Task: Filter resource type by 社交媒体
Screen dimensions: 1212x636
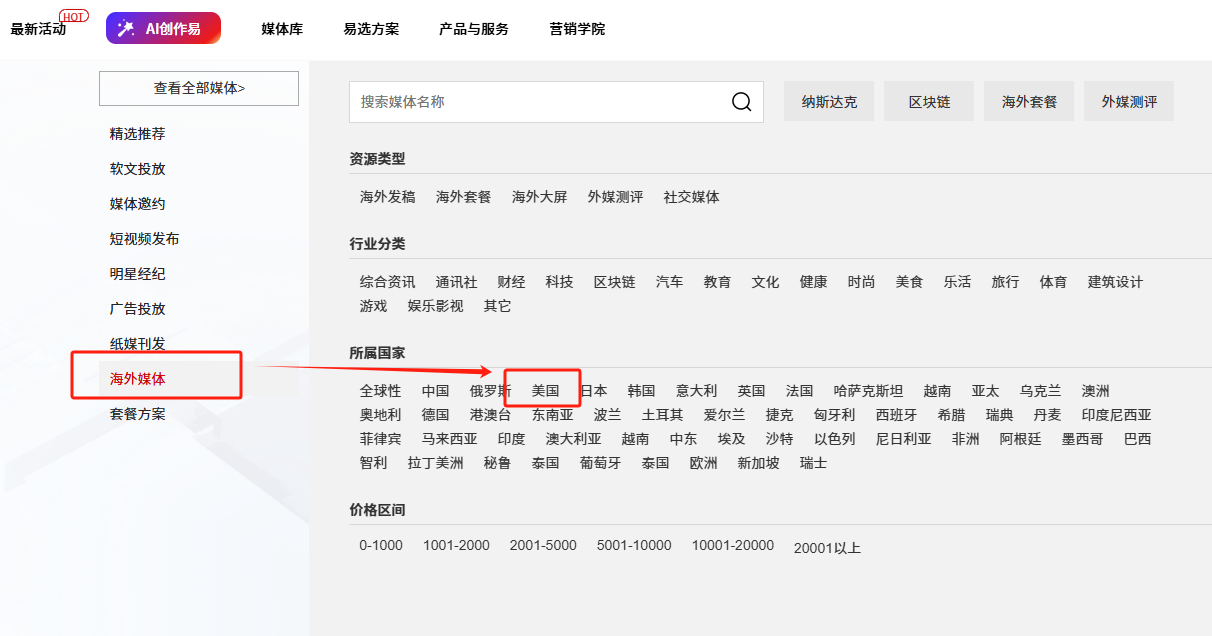Action: click(x=692, y=197)
